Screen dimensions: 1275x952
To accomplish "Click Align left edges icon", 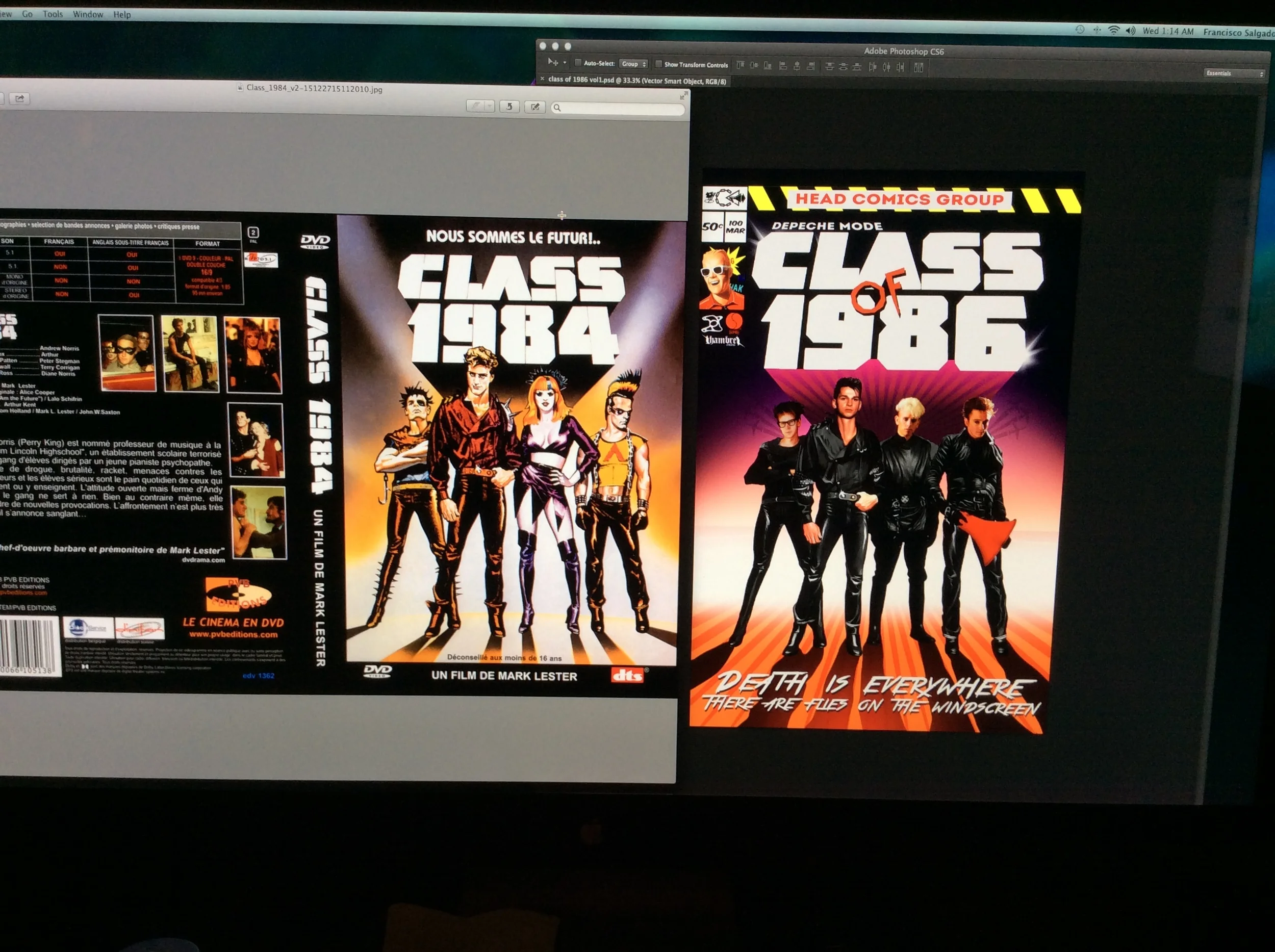I will tap(783, 66).
